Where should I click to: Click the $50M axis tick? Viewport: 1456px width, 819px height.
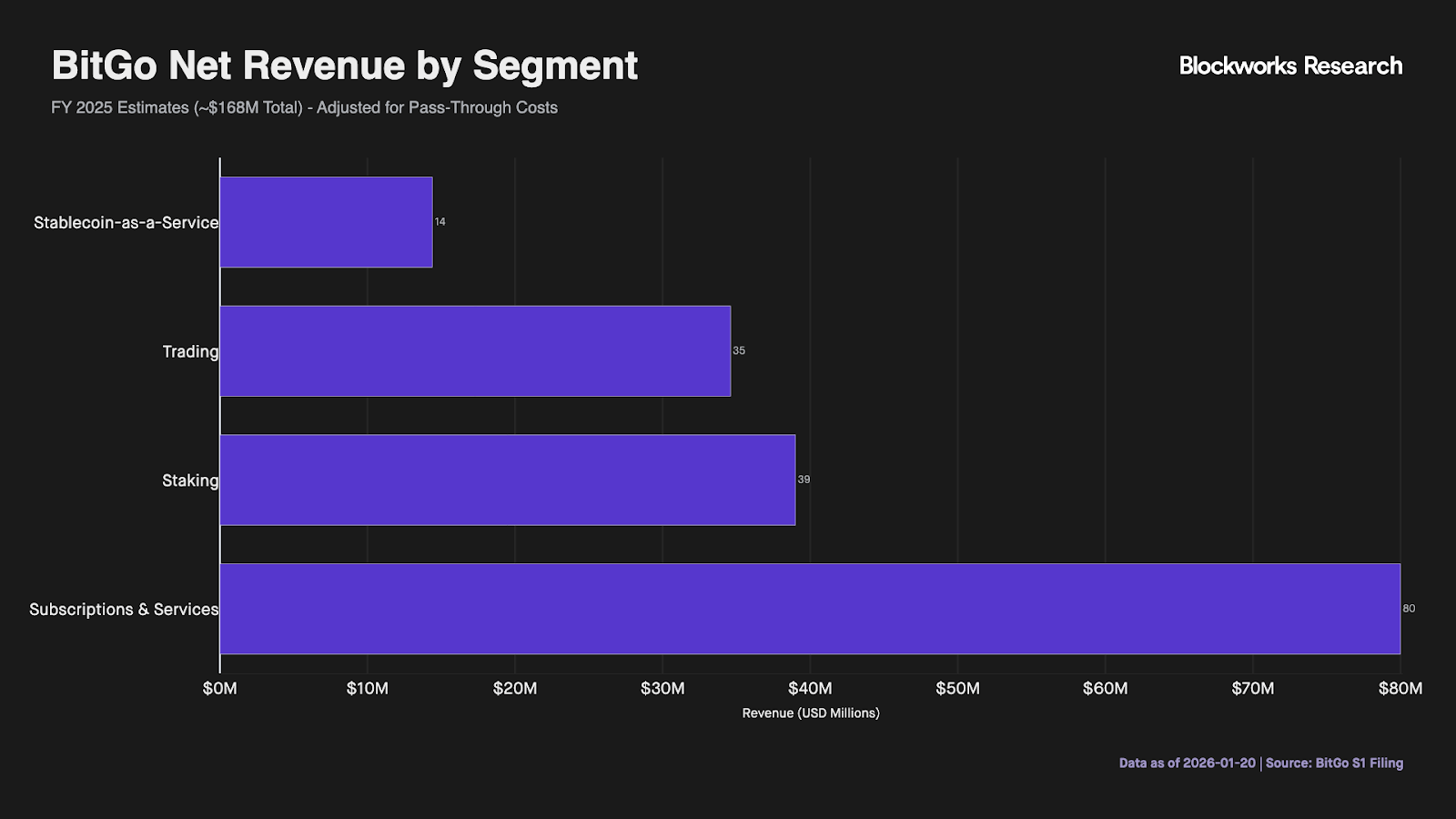click(958, 688)
